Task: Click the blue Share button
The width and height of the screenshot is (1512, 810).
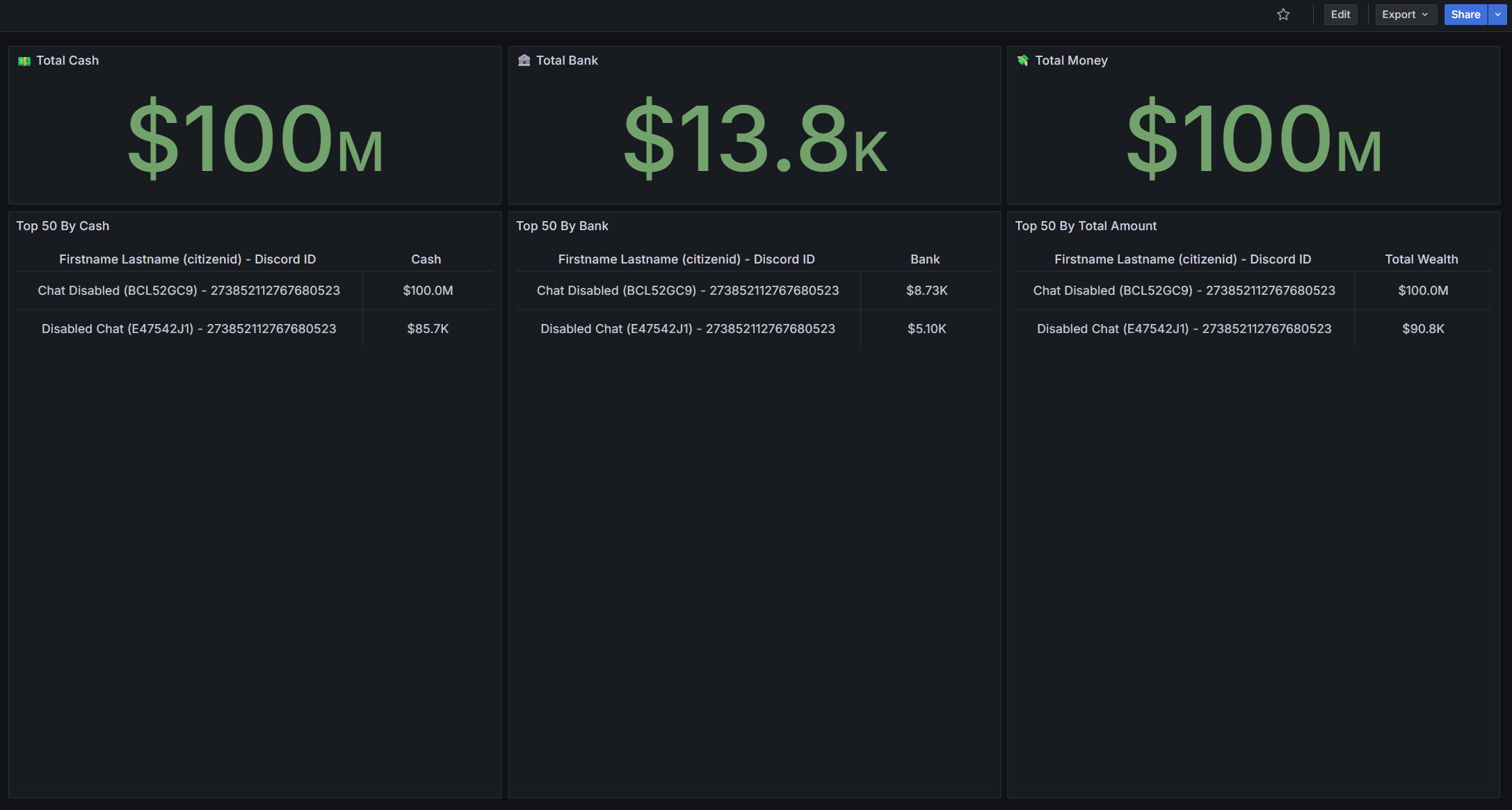Action: click(x=1465, y=15)
